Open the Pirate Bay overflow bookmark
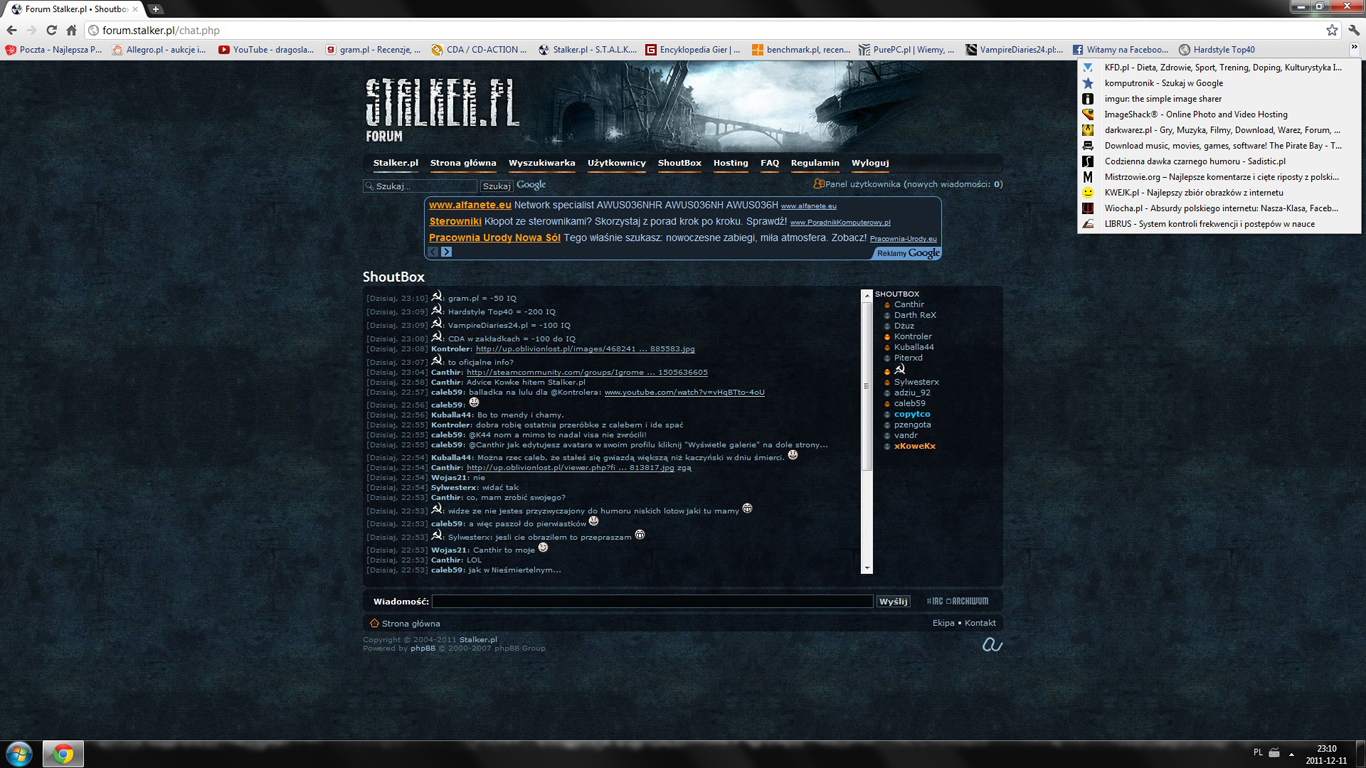1366x768 pixels. coord(1218,146)
